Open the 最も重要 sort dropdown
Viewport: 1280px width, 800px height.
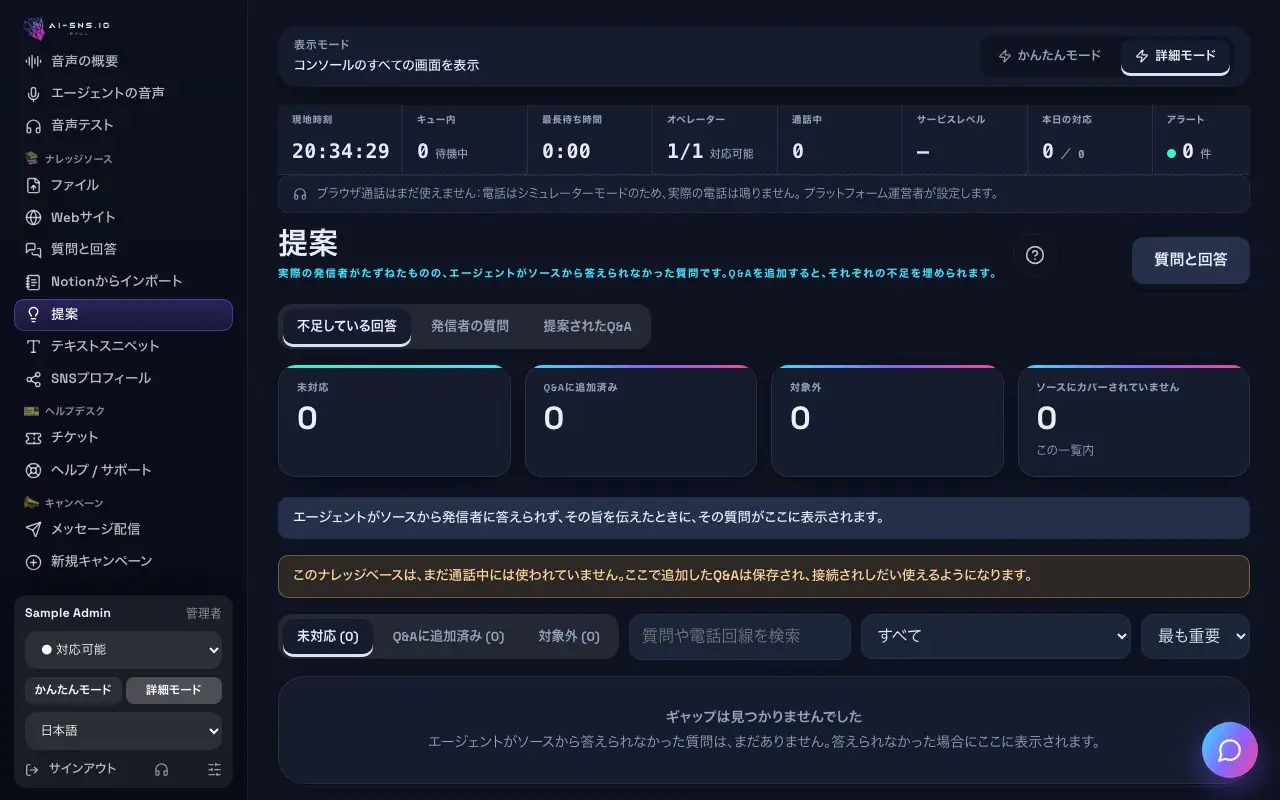(1195, 636)
